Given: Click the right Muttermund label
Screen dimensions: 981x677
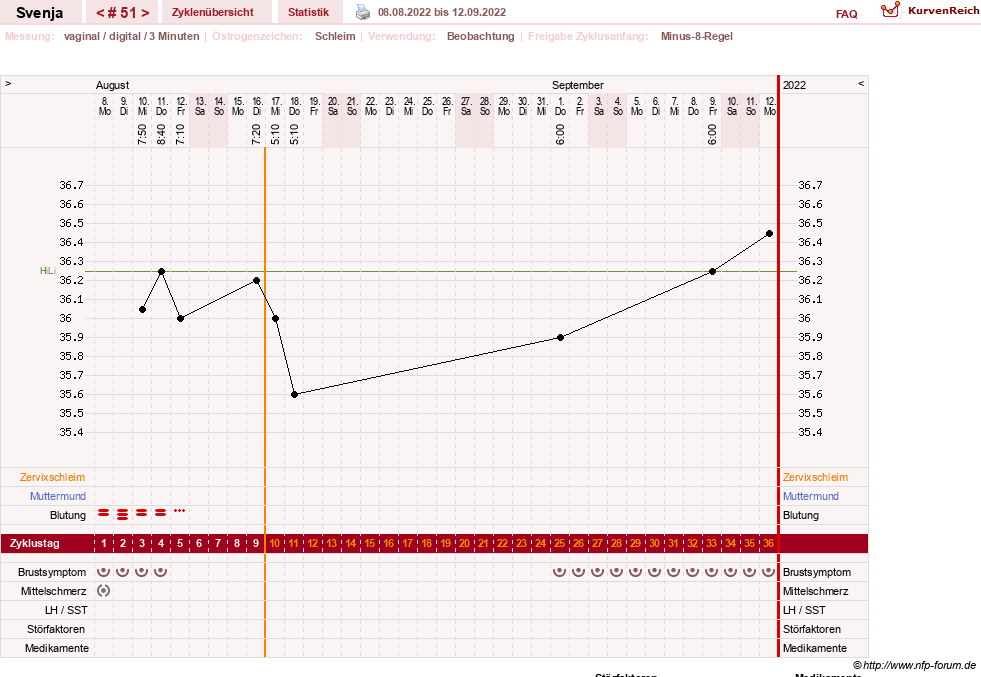Looking at the screenshot, I should pyautogui.click(x=810, y=496).
